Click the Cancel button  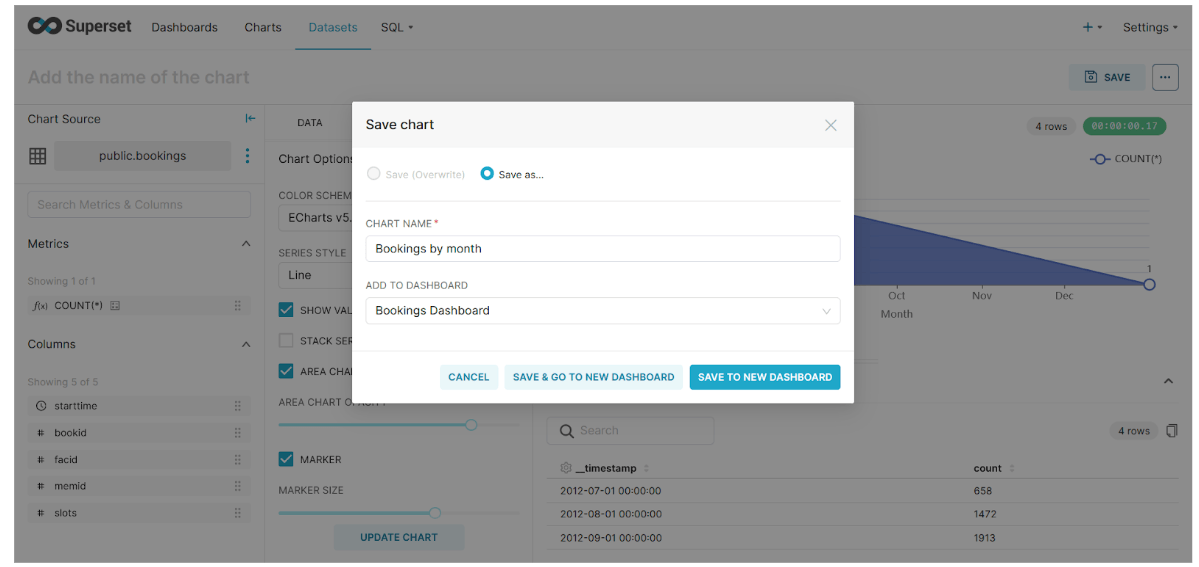tap(468, 377)
